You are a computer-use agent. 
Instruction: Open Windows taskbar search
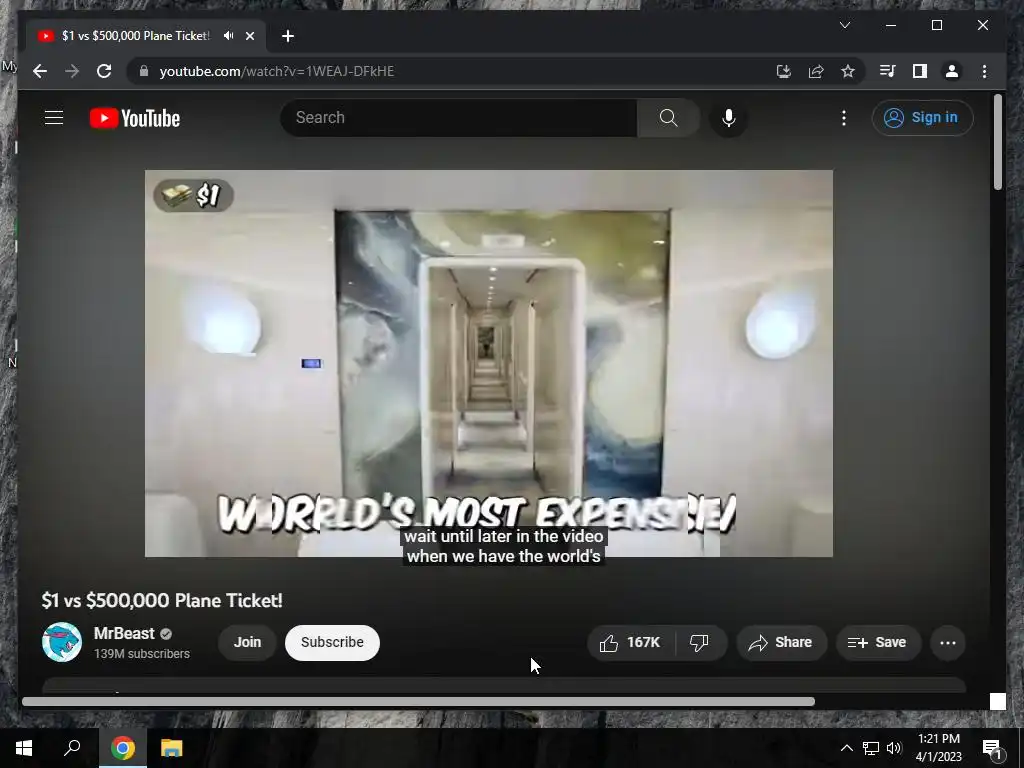[72, 748]
